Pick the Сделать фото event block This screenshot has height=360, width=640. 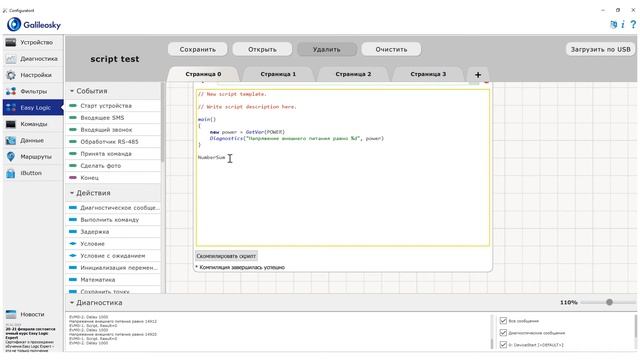[113, 166]
